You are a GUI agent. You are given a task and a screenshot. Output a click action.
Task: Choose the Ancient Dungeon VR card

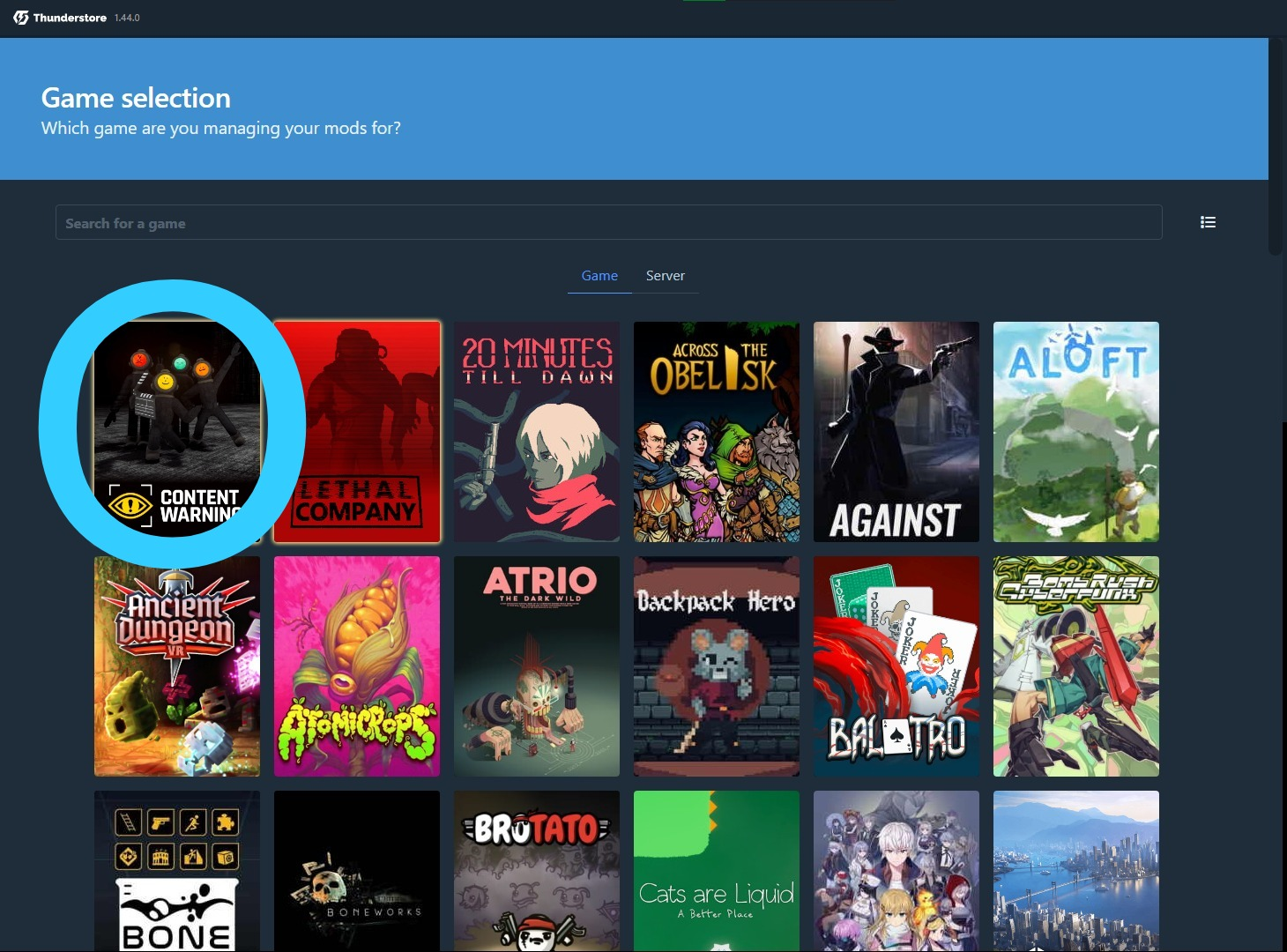coord(177,666)
